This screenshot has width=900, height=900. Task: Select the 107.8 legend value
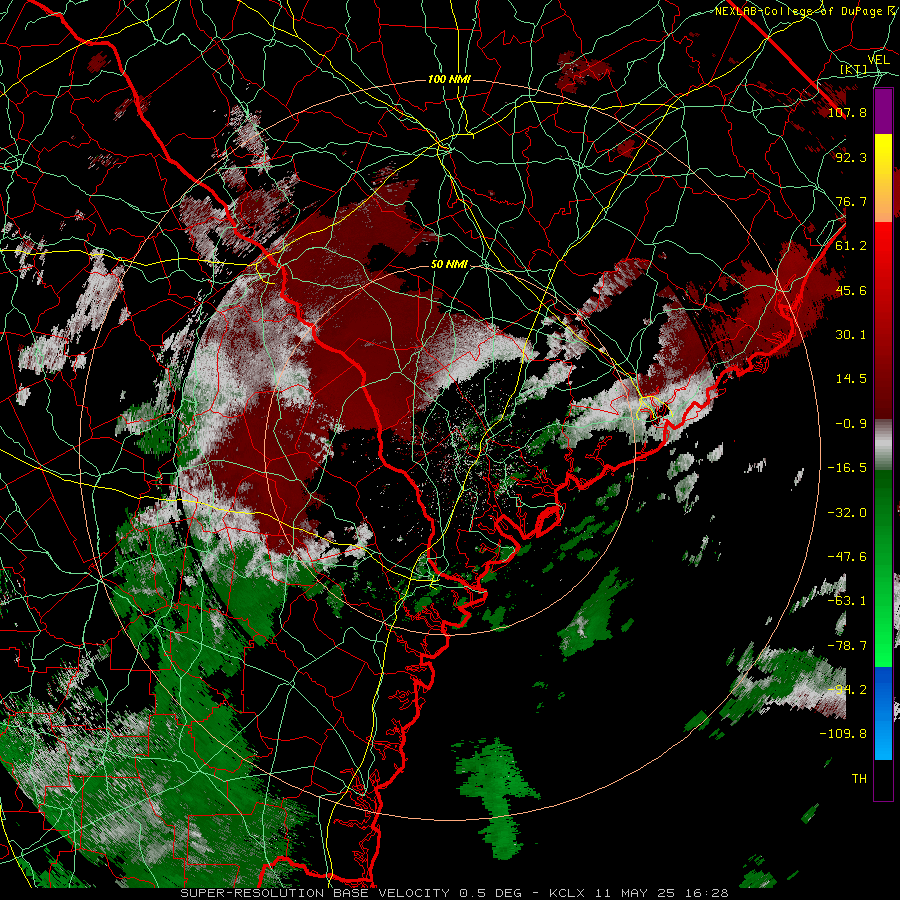coord(847,112)
